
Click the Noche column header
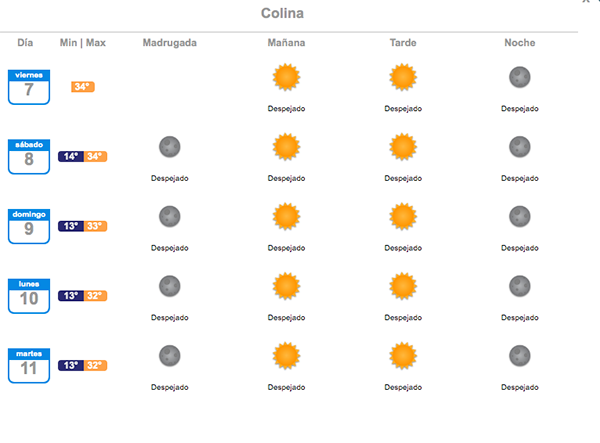(520, 43)
